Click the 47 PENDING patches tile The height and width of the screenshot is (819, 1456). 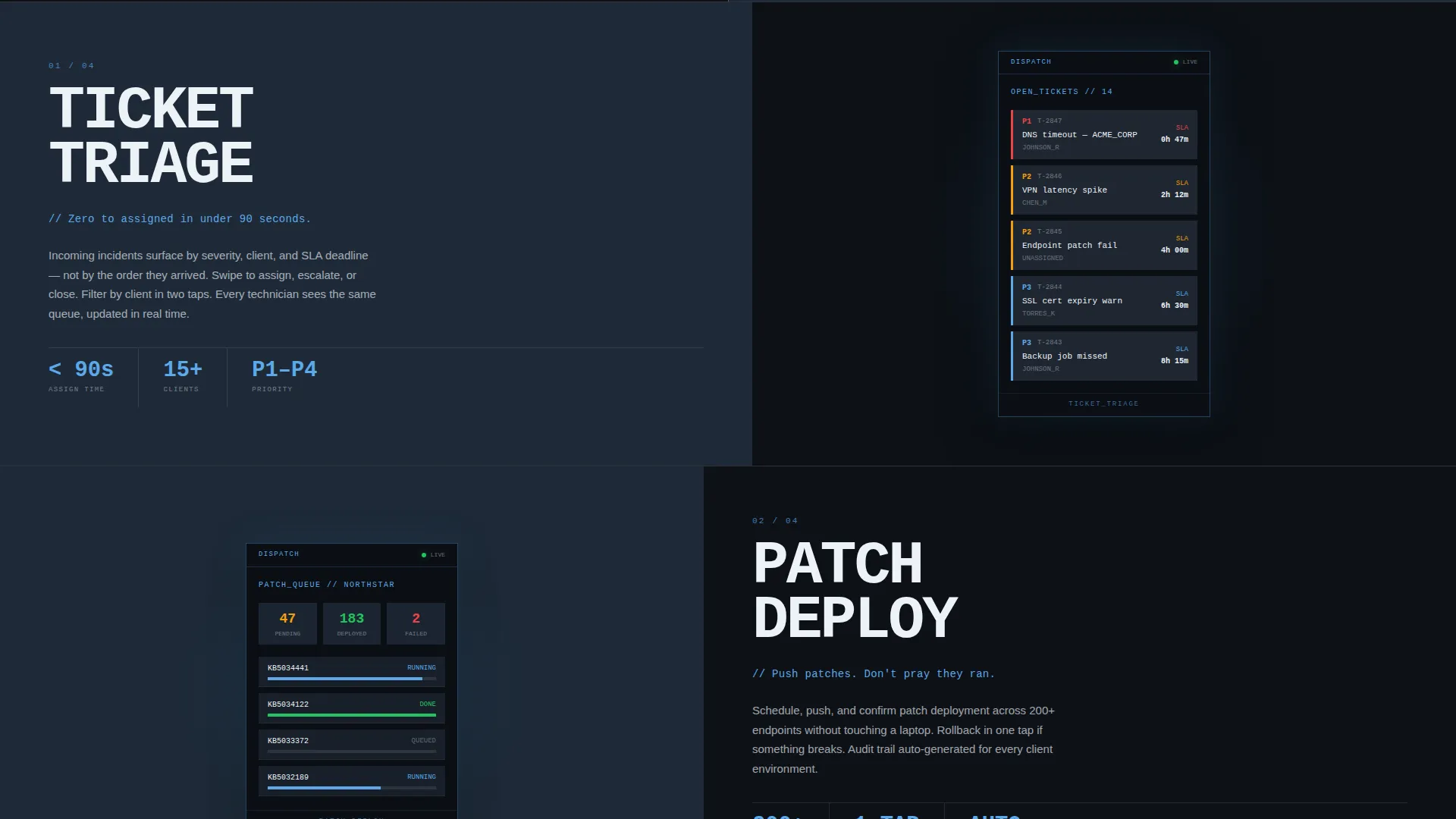287,624
